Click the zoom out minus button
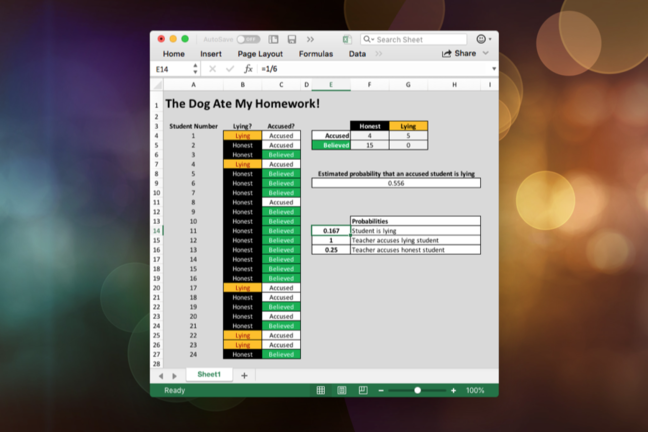The height and width of the screenshot is (432, 648). (x=382, y=390)
